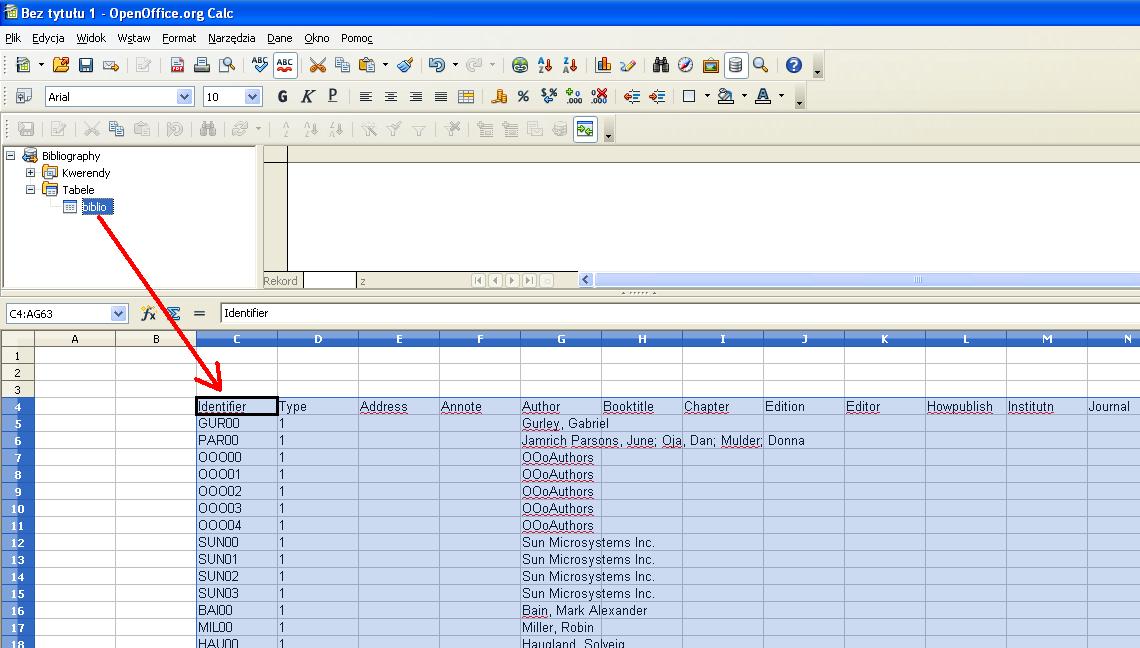Insert a hyperlink with the globe icon
Screen dimensions: 1140x648
tap(520, 65)
